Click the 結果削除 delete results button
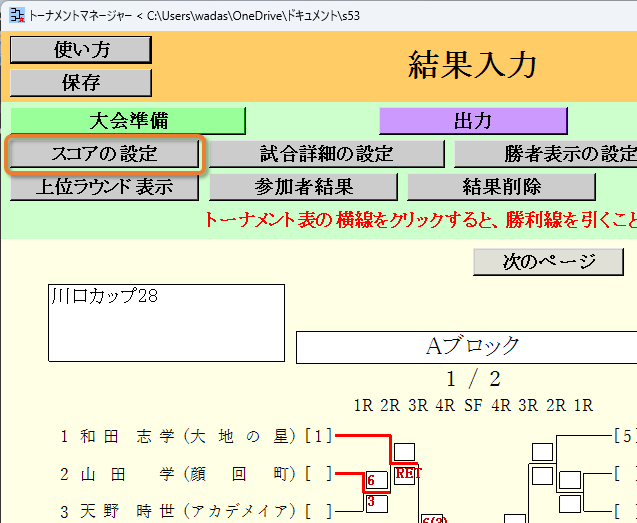The height and width of the screenshot is (523, 637). pos(501,187)
